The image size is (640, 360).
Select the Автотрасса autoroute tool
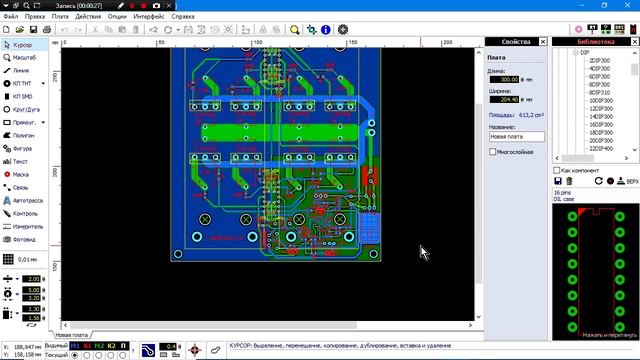[24, 200]
